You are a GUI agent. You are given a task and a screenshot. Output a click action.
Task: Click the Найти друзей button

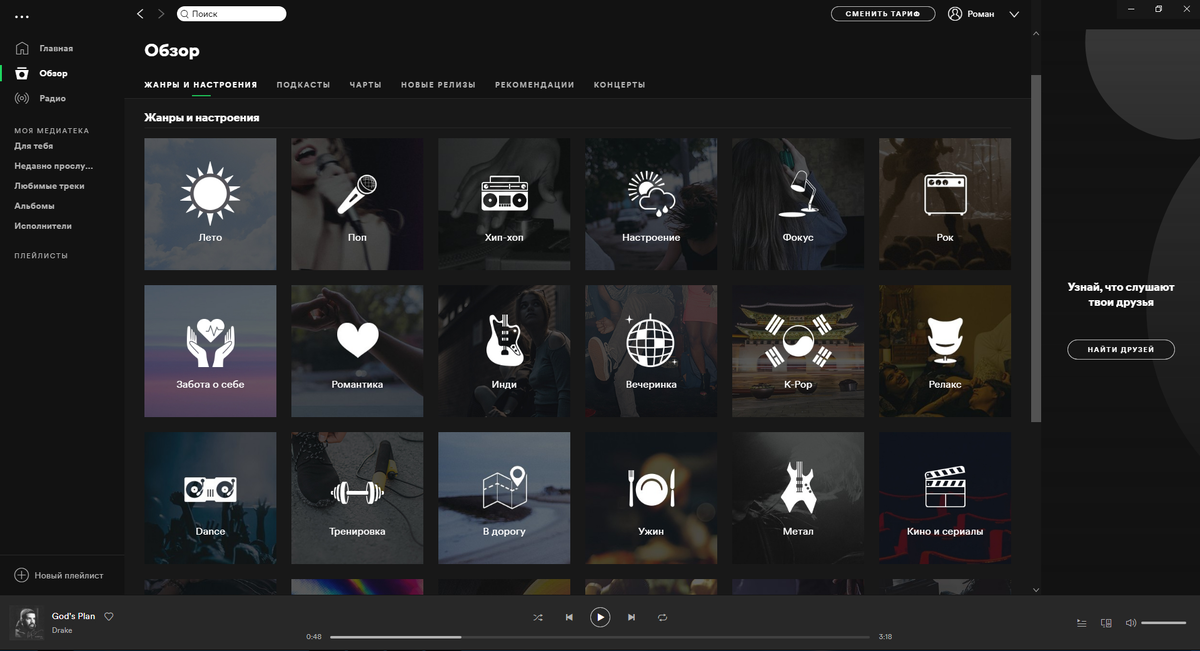click(x=1121, y=349)
